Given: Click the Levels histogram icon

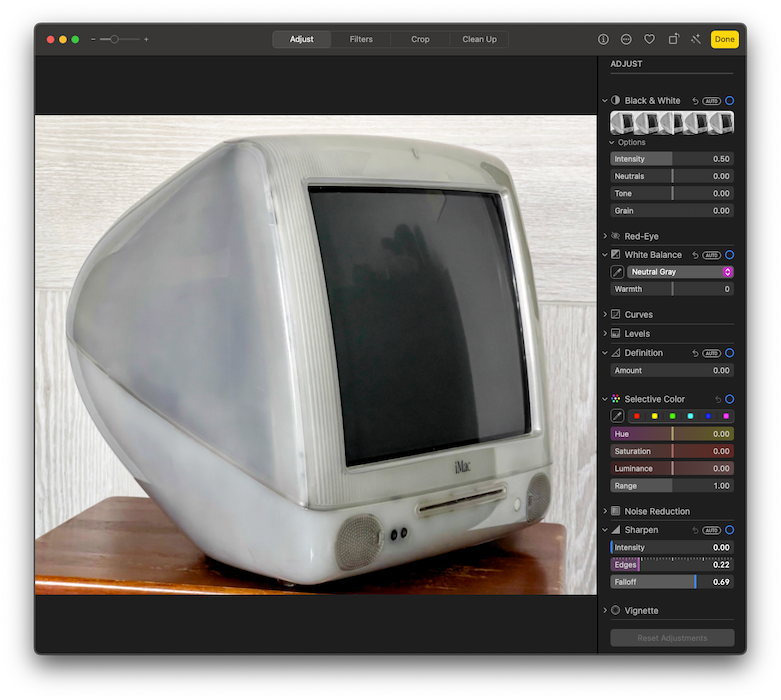Looking at the screenshot, I should (616, 333).
